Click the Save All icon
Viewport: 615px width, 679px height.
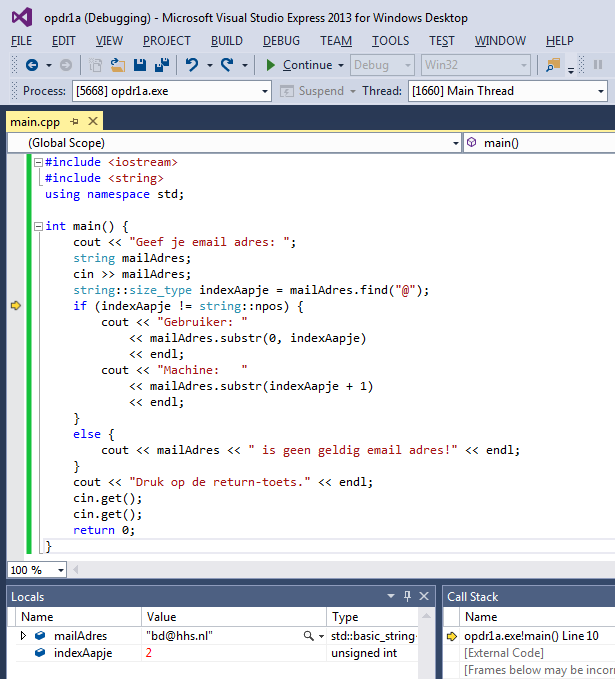point(160,65)
